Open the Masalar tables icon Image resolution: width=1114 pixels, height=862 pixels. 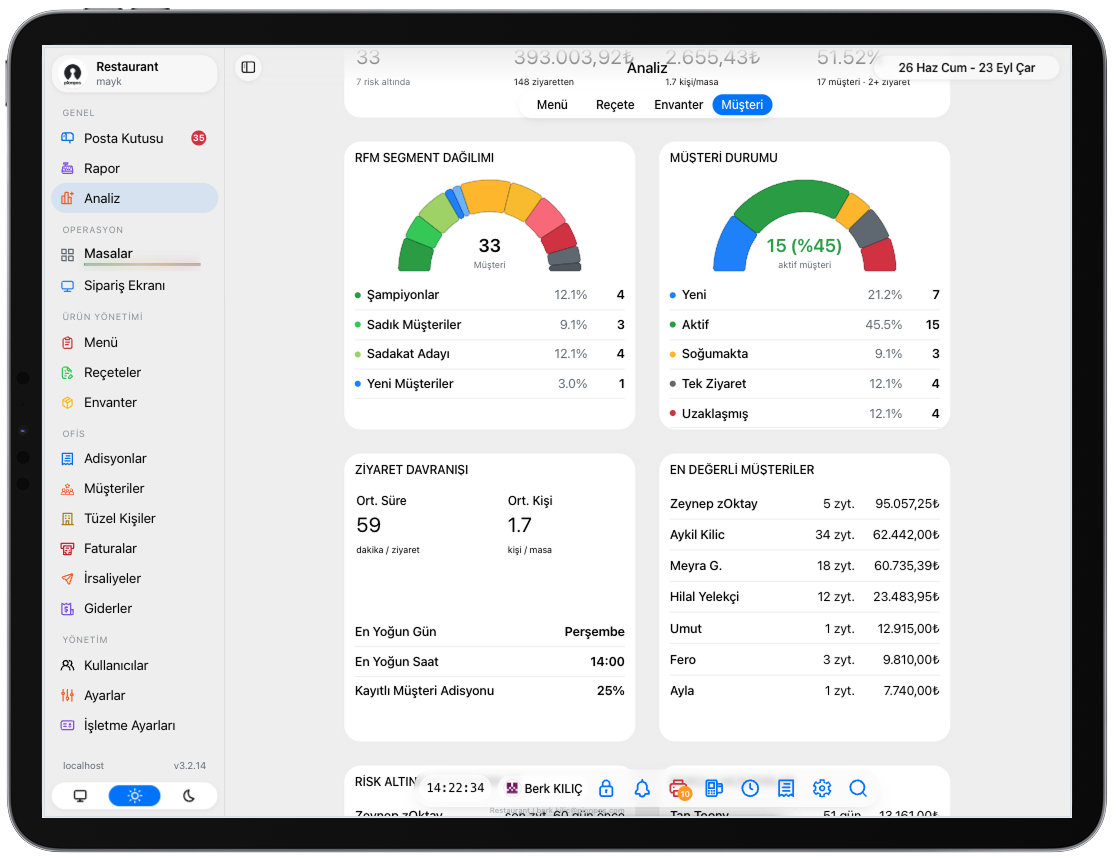(x=67, y=254)
